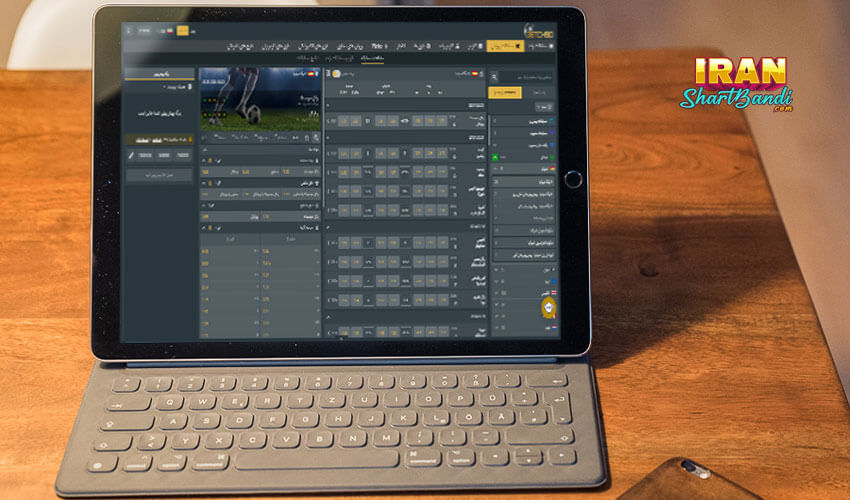The width and height of the screenshot is (850, 500).
Task: Click the place bet button under the stakes
Action: (159, 175)
